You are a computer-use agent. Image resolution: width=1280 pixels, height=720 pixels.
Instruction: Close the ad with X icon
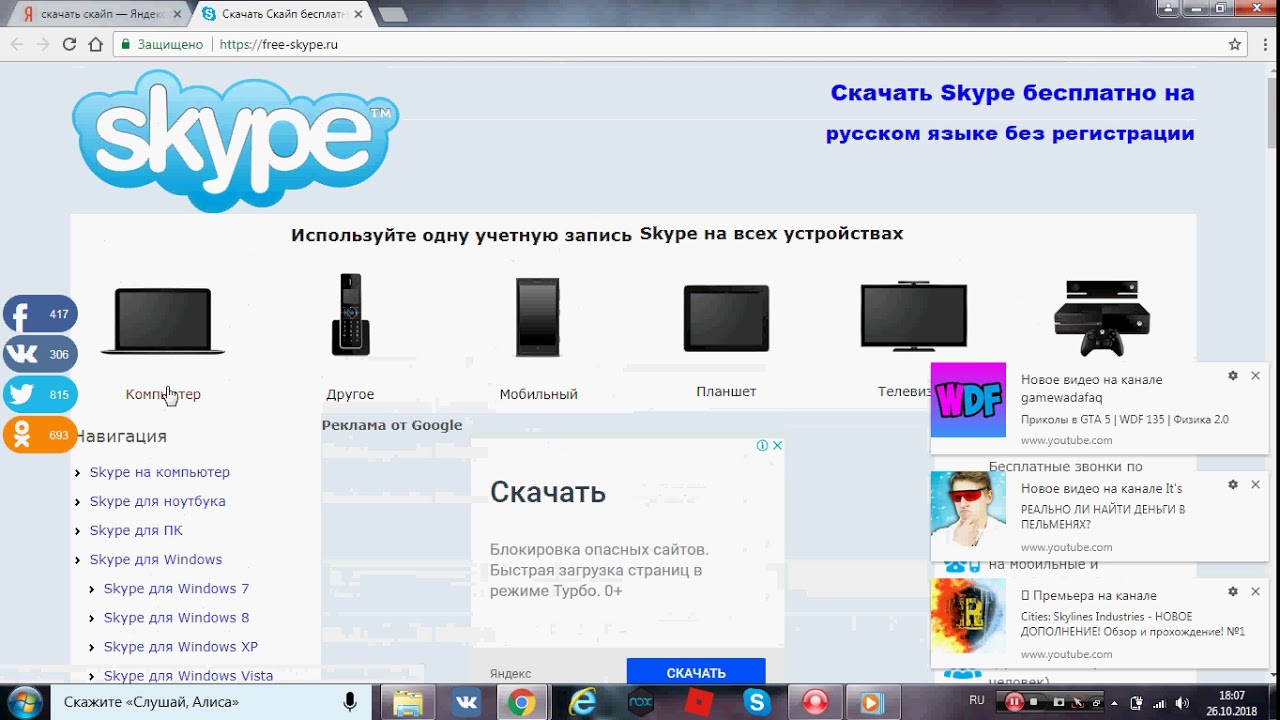pos(777,446)
